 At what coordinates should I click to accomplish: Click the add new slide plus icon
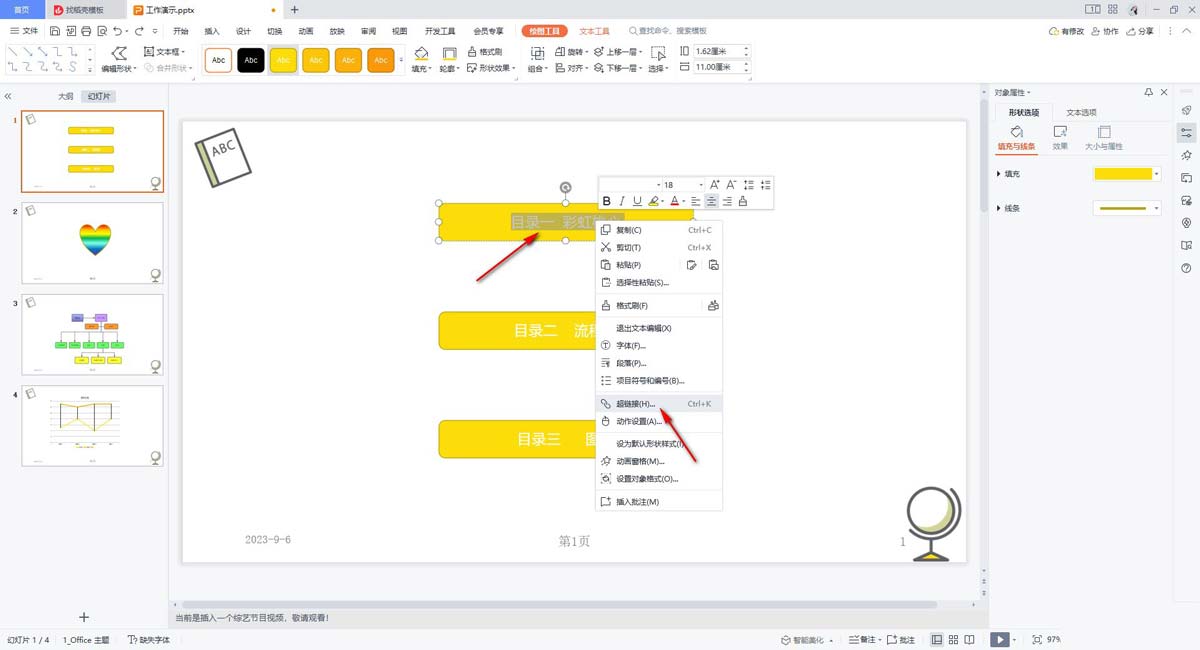(x=84, y=617)
